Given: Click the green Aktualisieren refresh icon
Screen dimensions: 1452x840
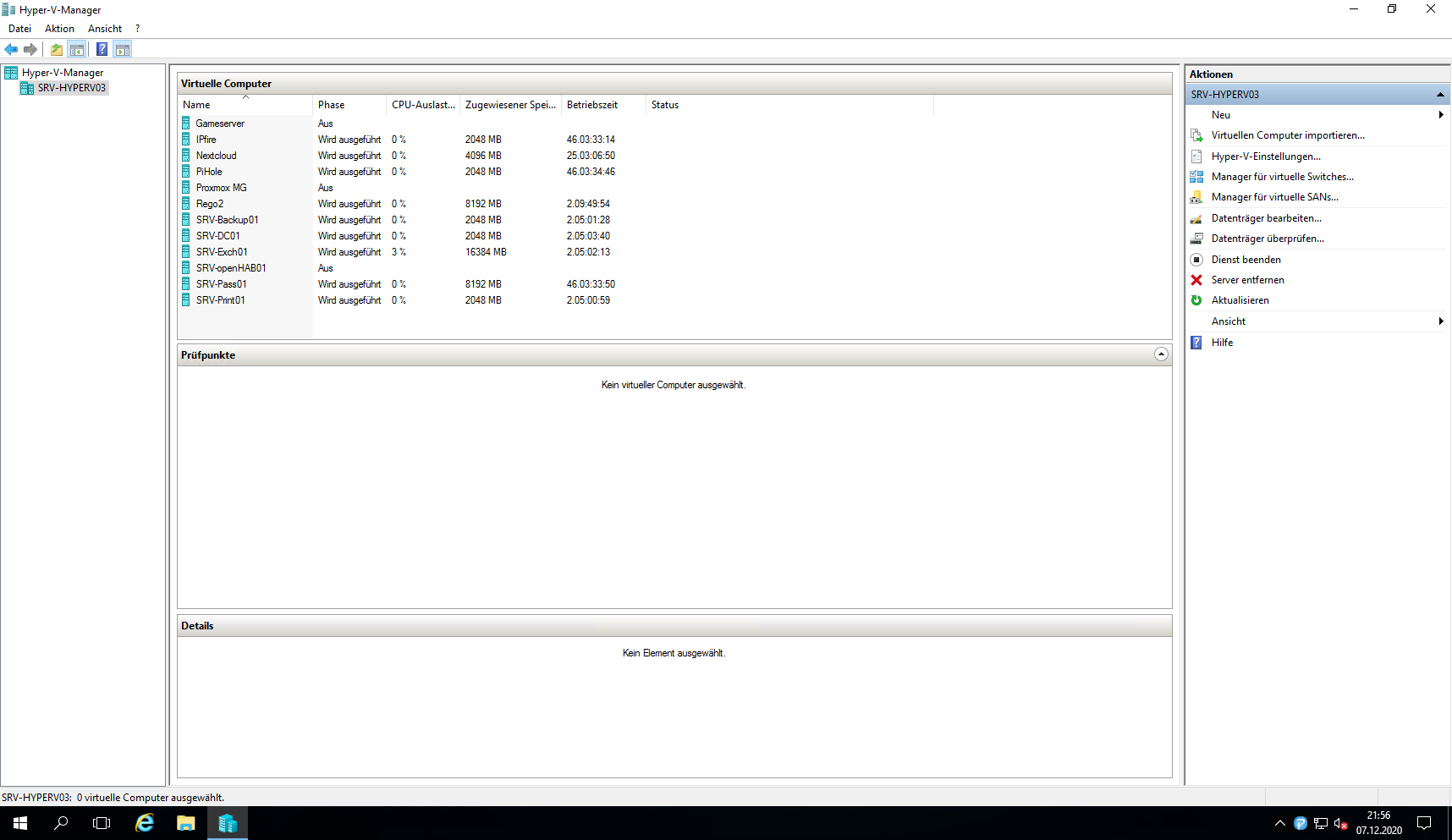Looking at the screenshot, I should point(1196,300).
